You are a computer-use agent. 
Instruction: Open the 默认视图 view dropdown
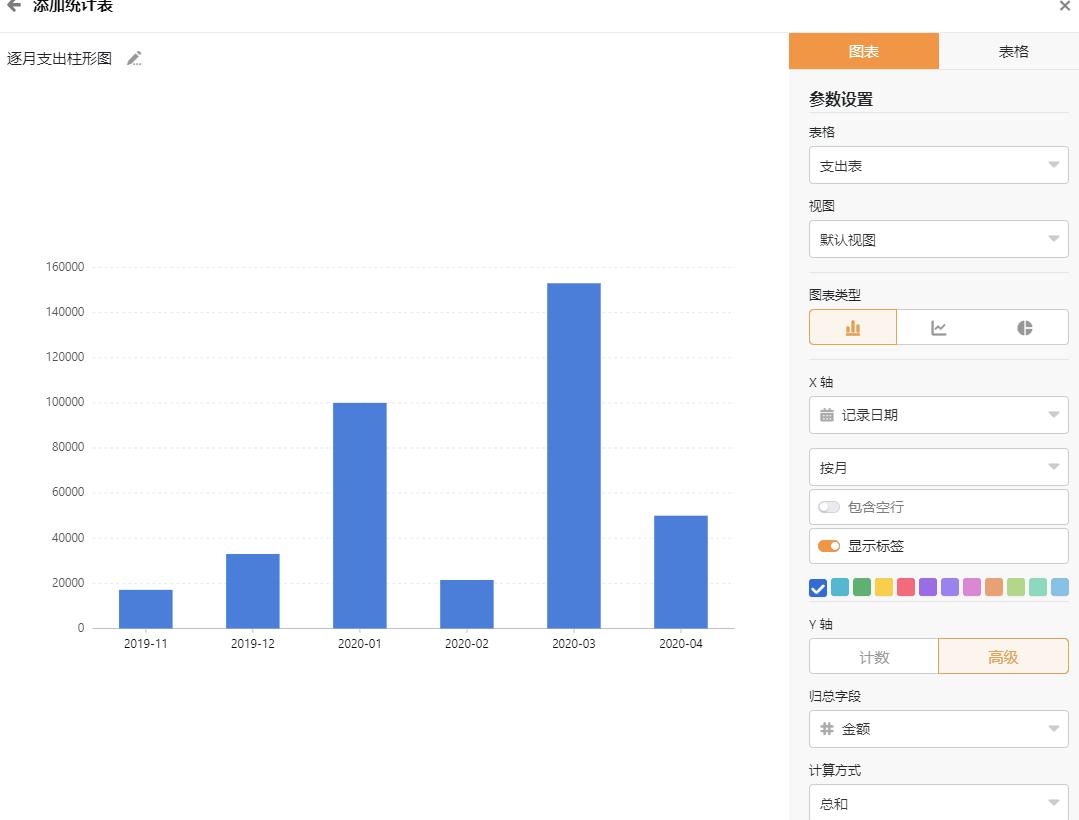tap(938, 239)
